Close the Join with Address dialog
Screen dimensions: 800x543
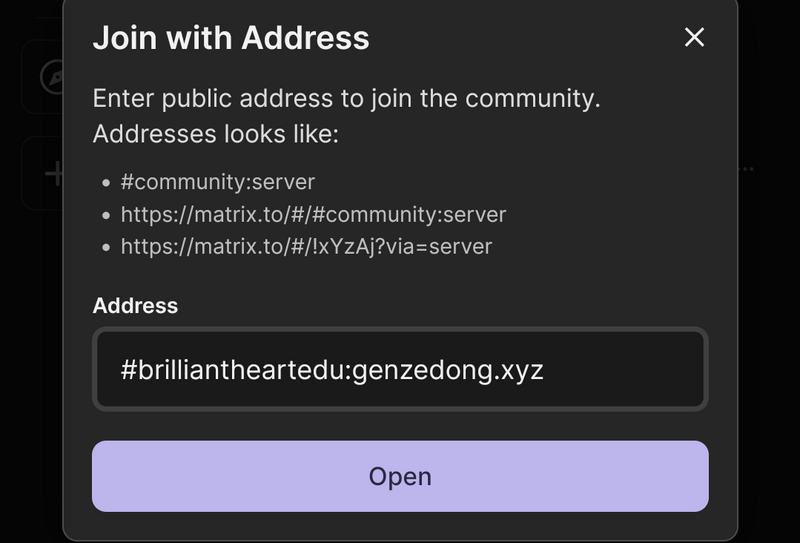[x=694, y=38]
